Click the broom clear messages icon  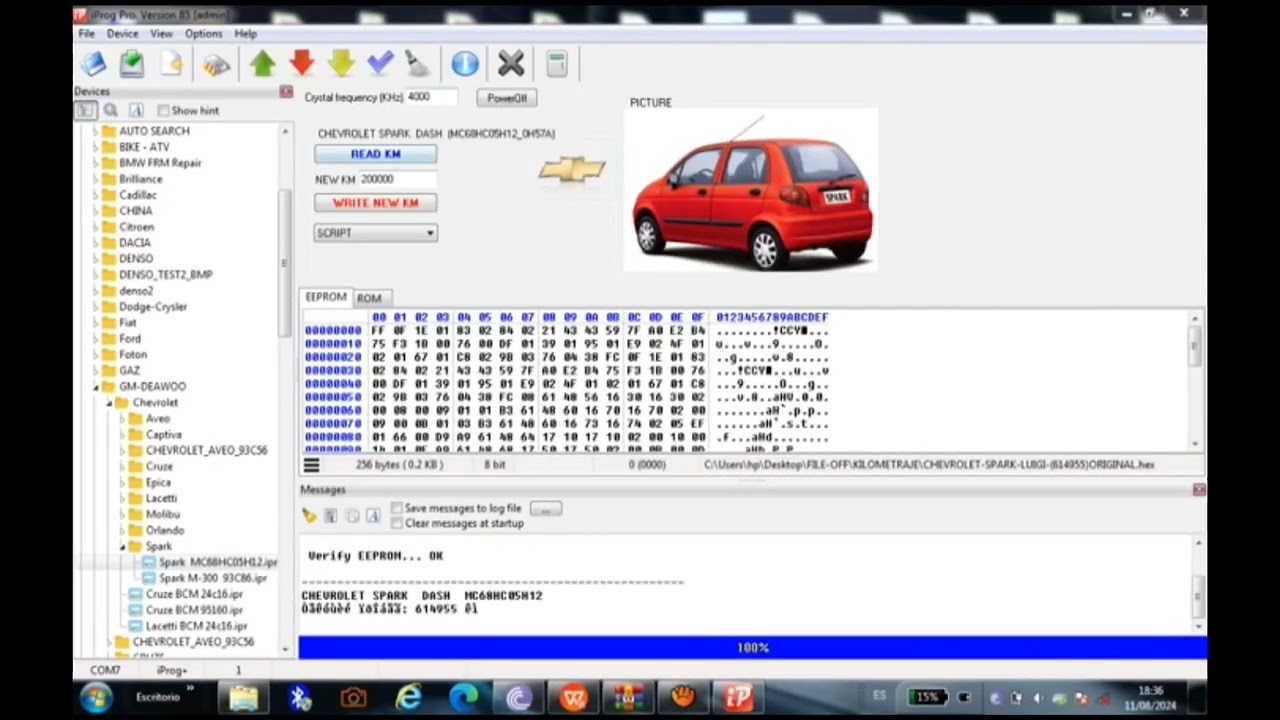(x=309, y=516)
